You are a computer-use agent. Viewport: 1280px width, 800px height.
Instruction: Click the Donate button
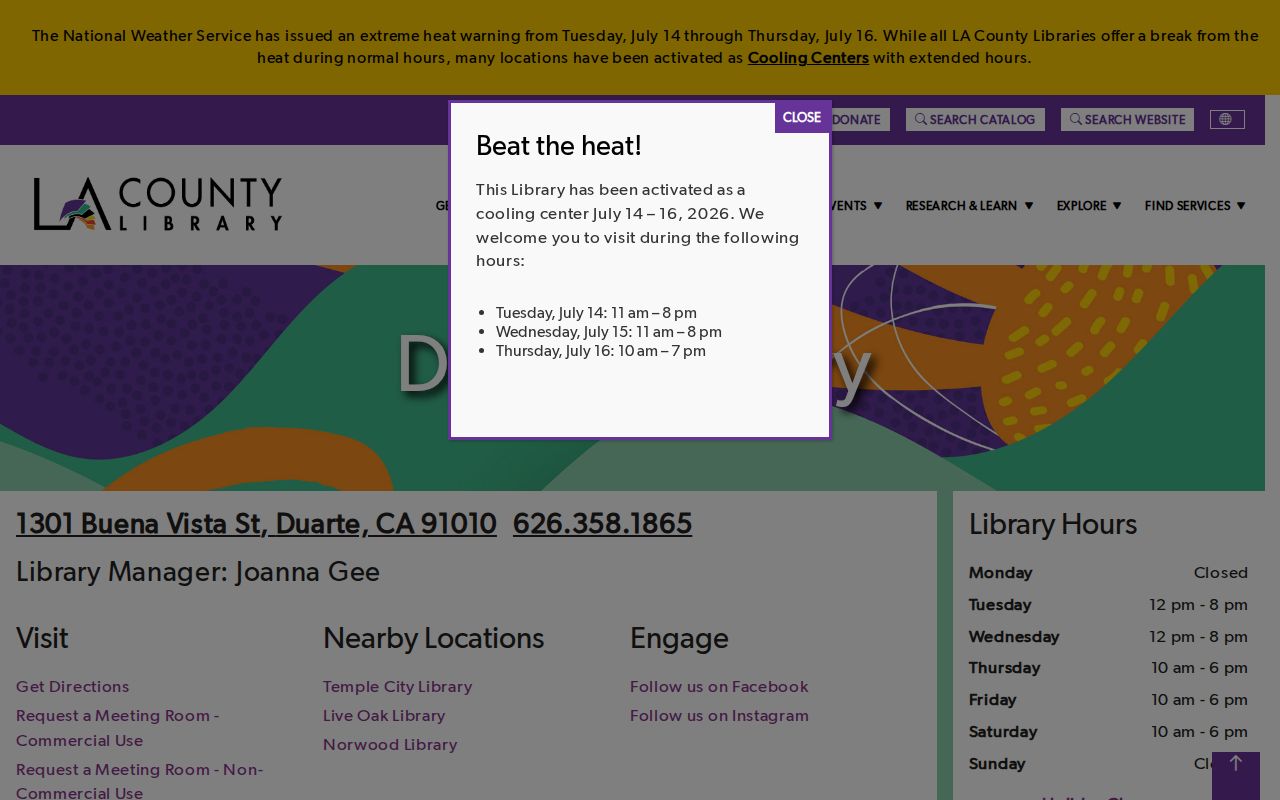[859, 119]
